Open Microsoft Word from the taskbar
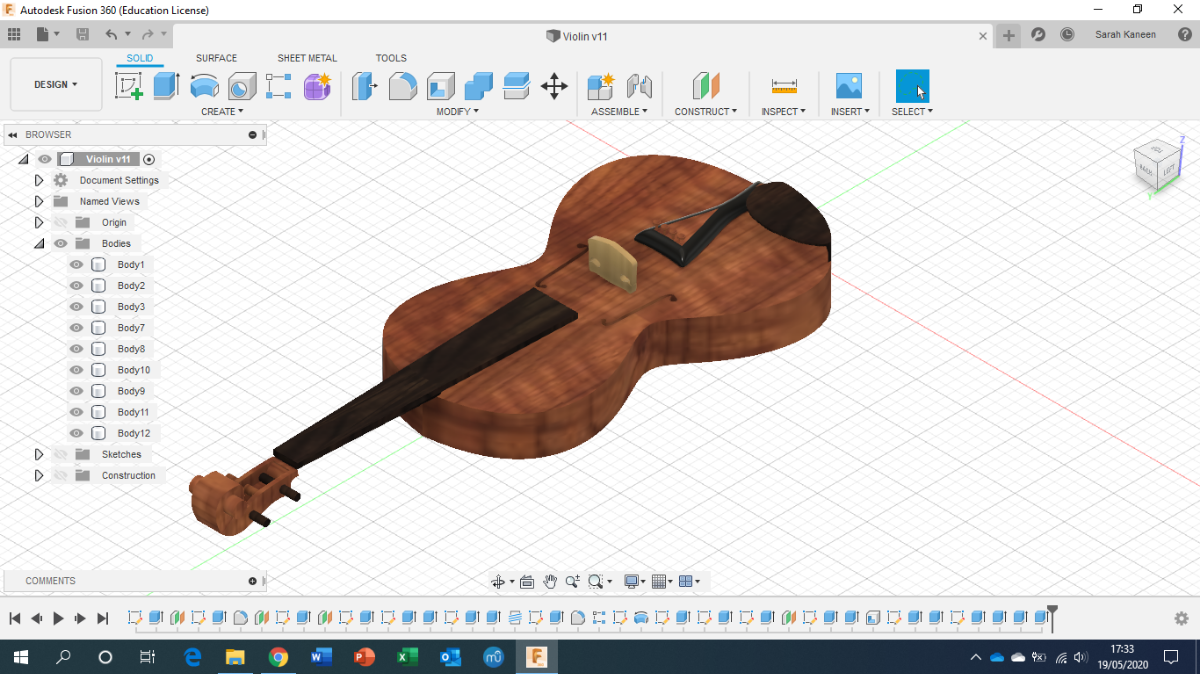 click(321, 657)
